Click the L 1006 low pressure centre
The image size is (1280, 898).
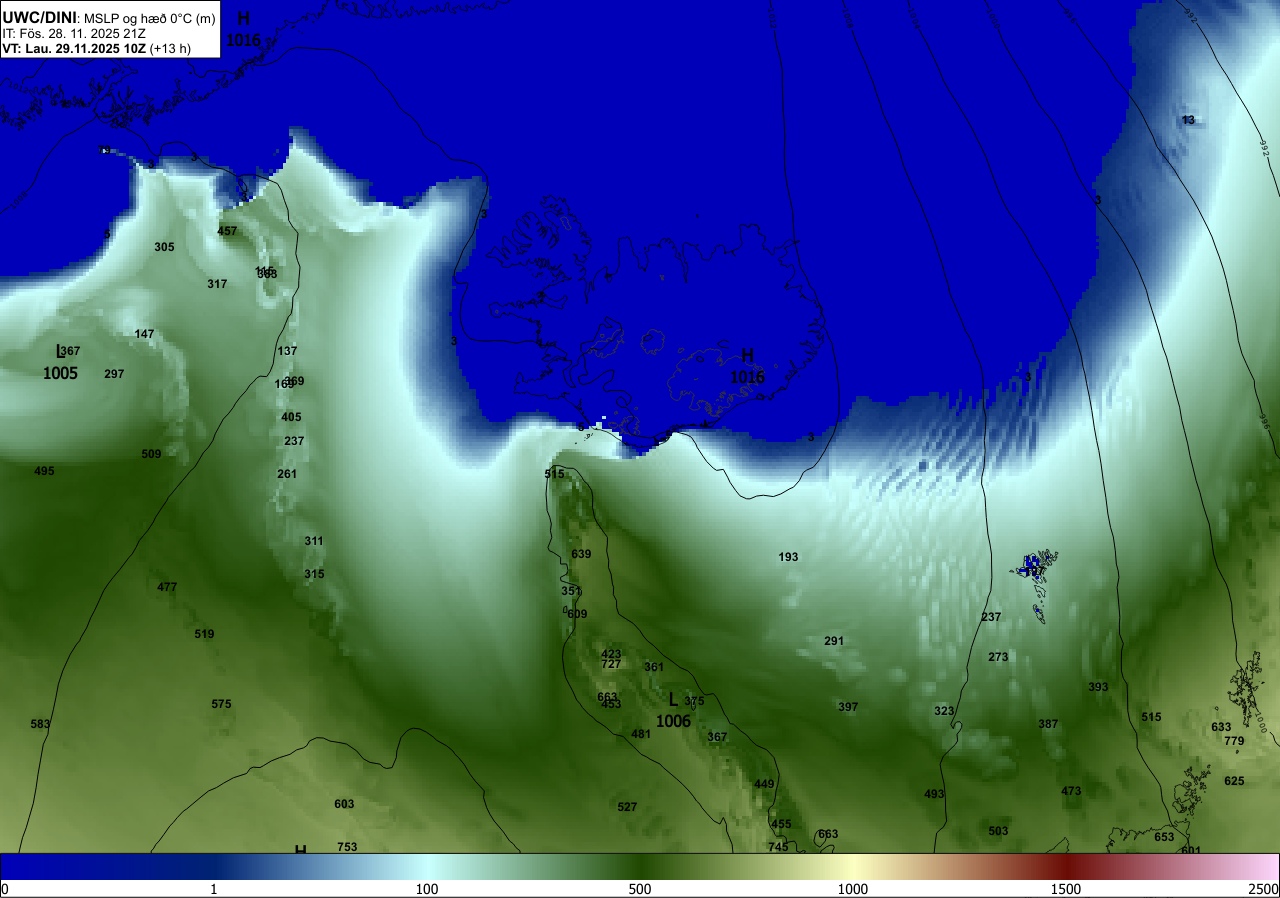tap(673, 711)
